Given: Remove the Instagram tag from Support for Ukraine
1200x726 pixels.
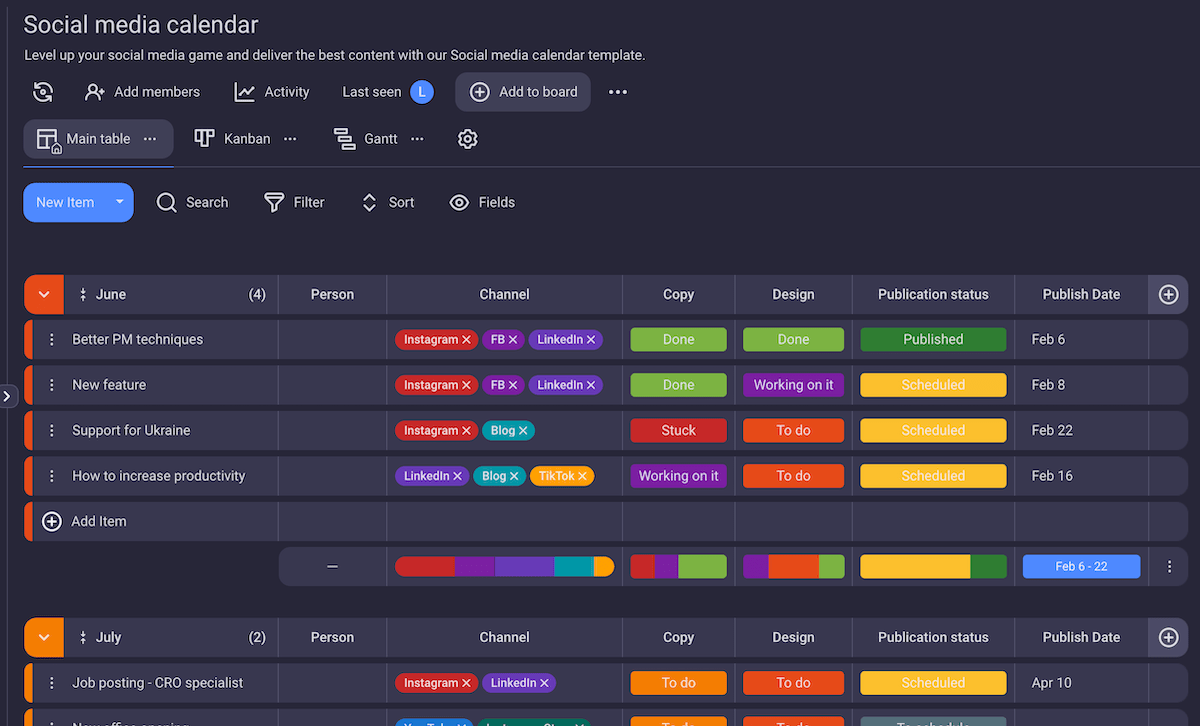Looking at the screenshot, I should click(466, 430).
